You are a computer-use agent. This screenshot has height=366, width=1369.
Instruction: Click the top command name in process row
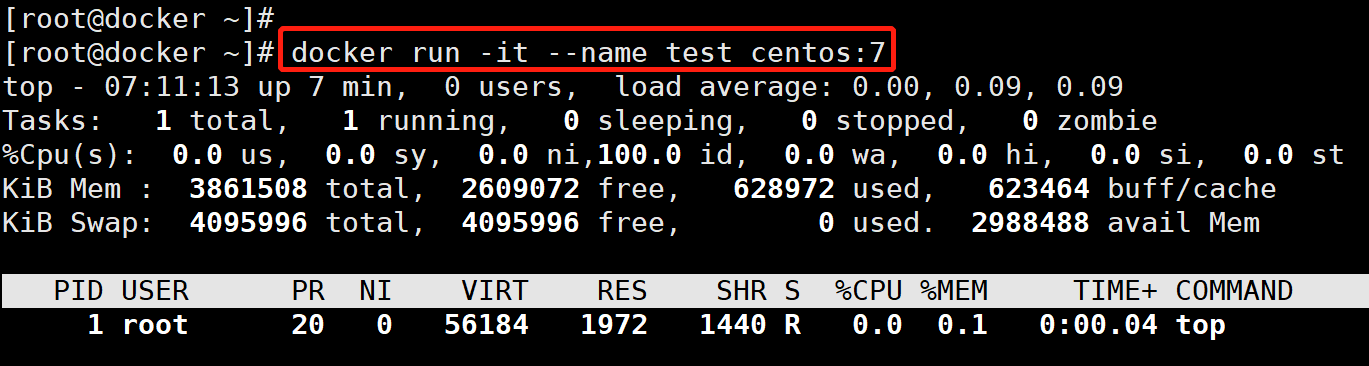(x=1200, y=325)
